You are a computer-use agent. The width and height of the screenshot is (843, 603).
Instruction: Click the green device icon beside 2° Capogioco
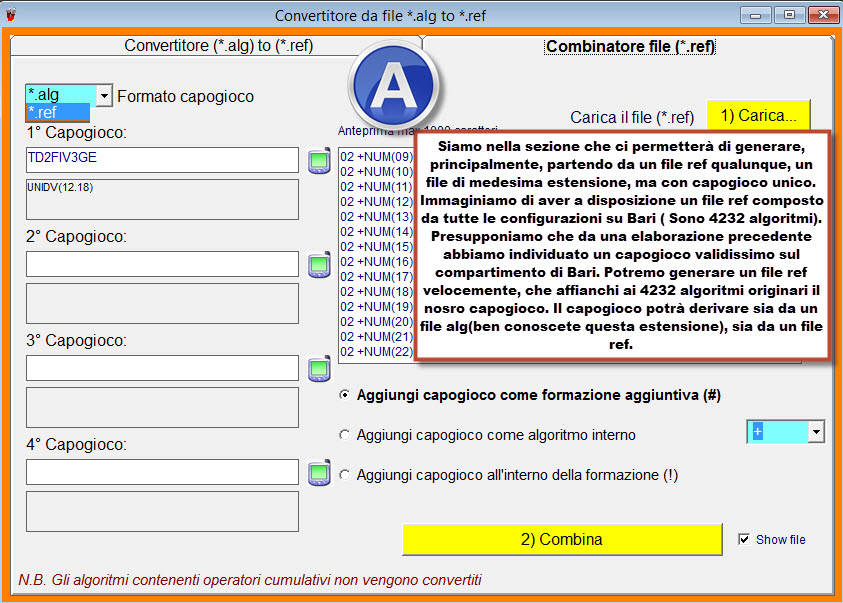click(x=319, y=264)
